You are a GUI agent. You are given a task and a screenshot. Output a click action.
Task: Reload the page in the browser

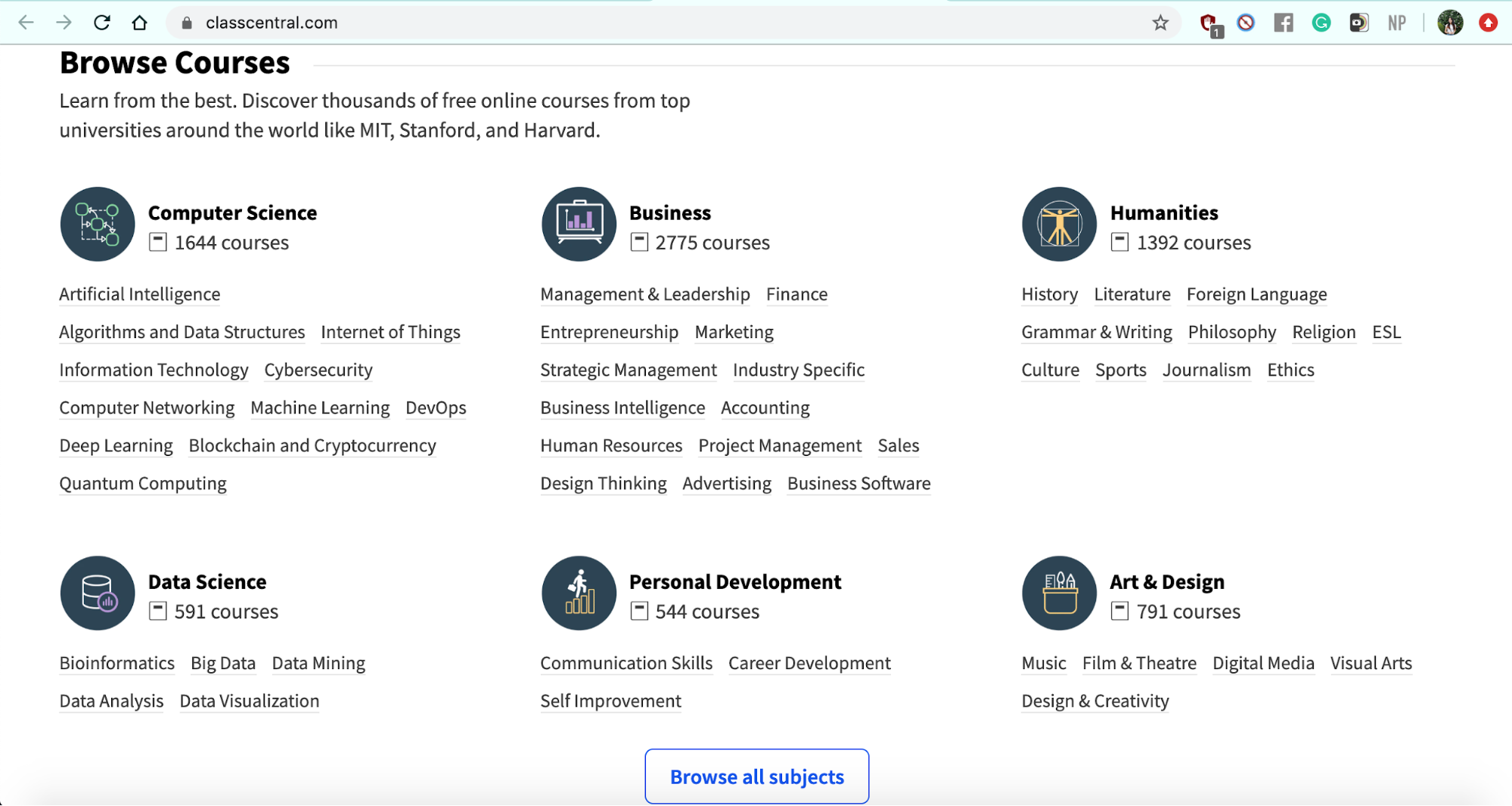point(102,23)
